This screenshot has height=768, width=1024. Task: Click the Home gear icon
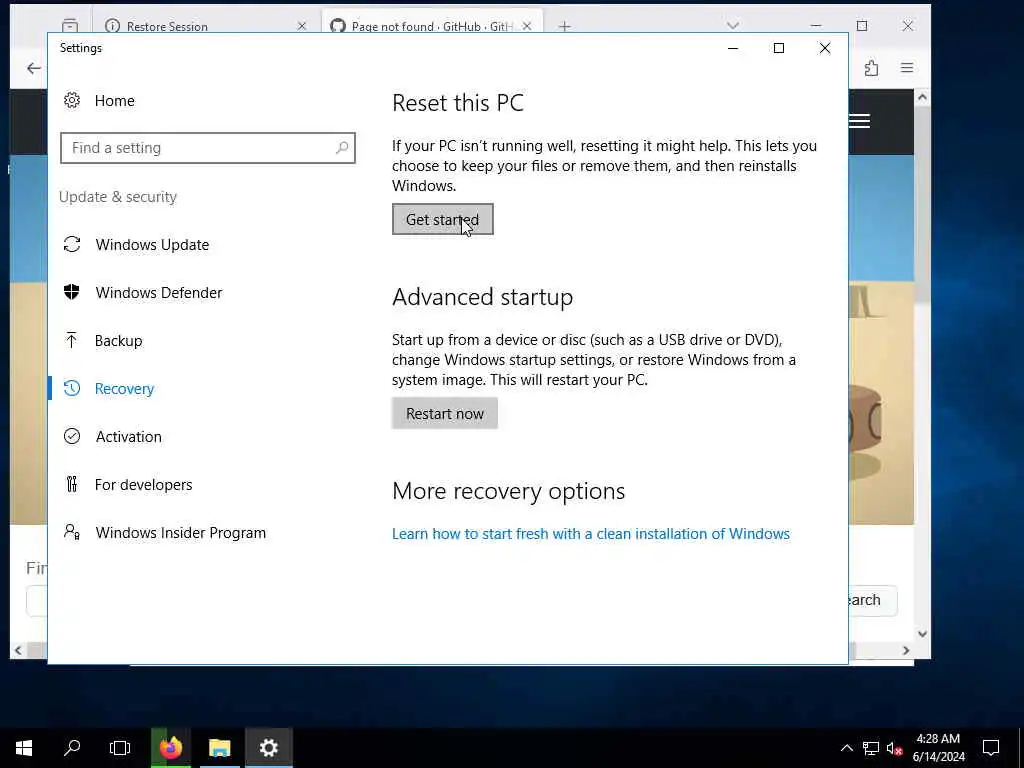pos(72,101)
